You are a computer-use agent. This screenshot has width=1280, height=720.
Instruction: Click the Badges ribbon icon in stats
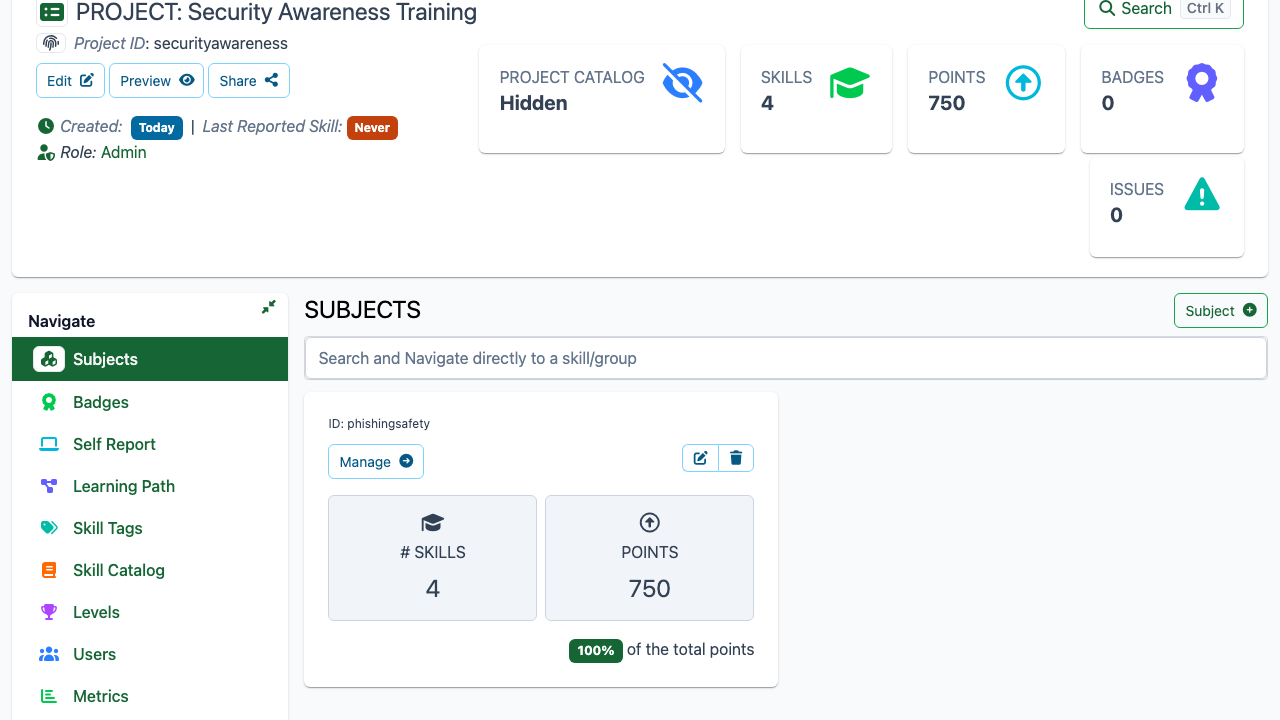[1202, 83]
